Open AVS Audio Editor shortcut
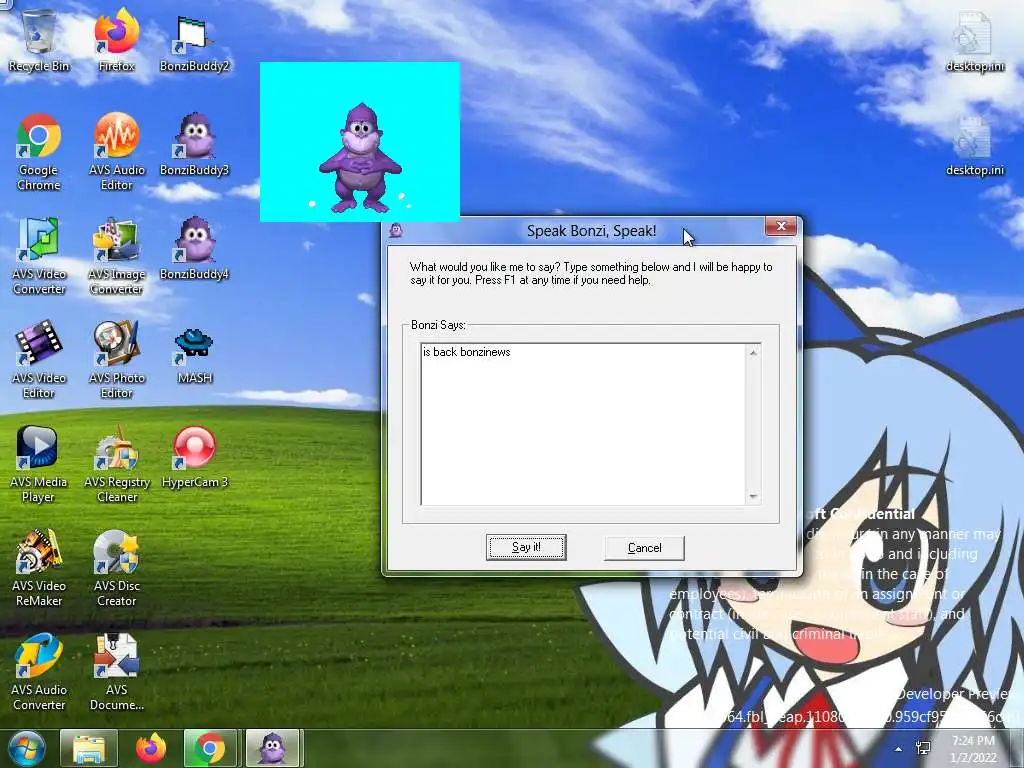This screenshot has width=1024, height=768. (117, 152)
